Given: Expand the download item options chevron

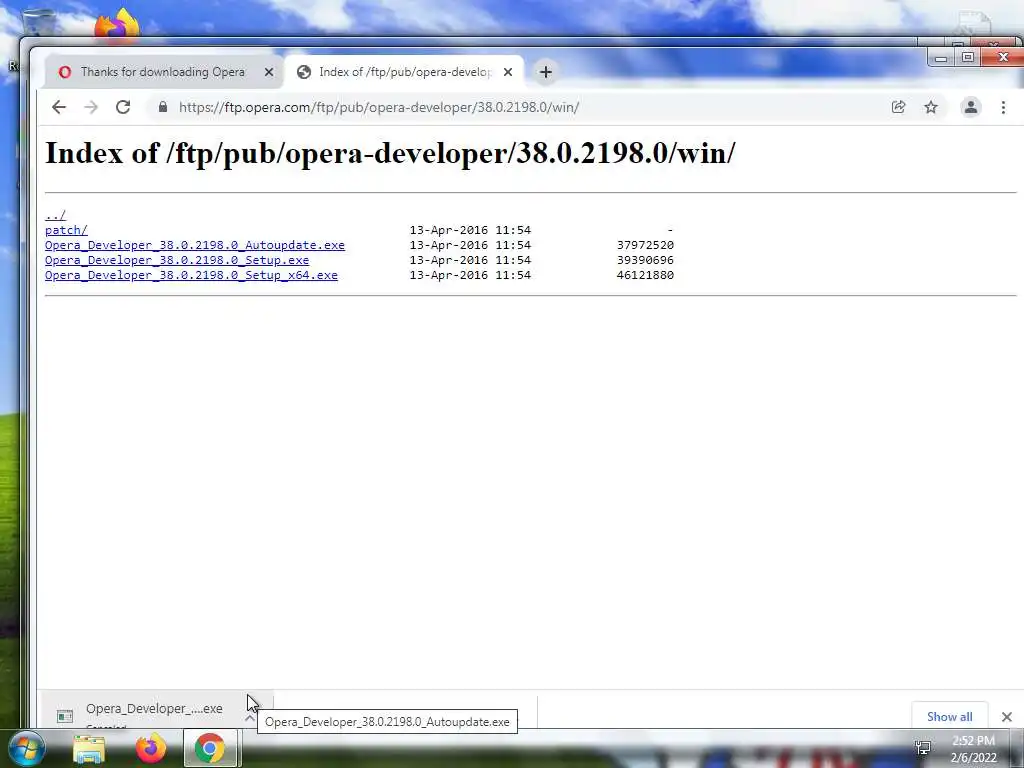Looking at the screenshot, I should coord(249,717).
